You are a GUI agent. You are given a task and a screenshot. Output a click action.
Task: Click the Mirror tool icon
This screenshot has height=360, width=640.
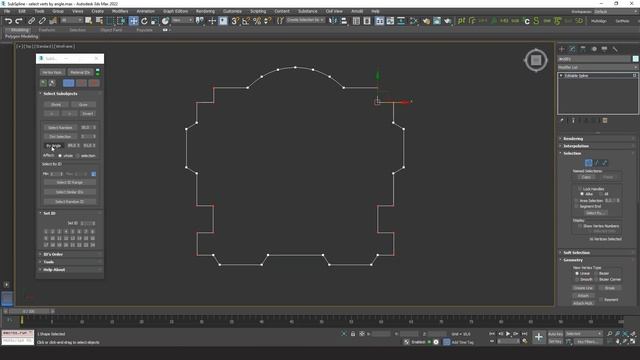point(333,21)
